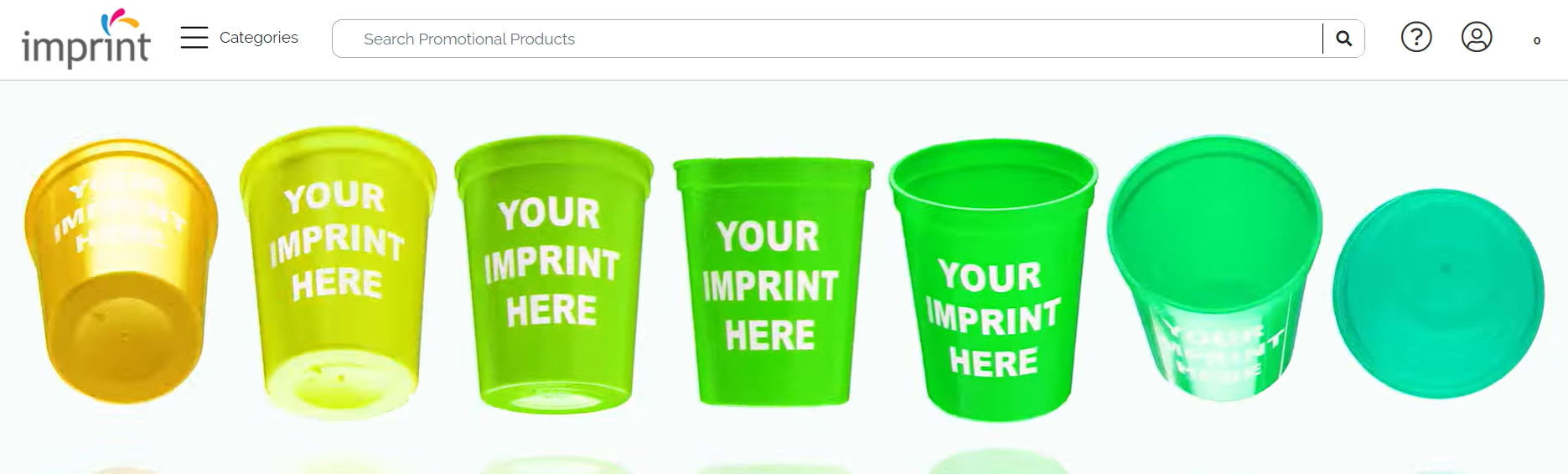Expand the Categories label

point(259,38)
